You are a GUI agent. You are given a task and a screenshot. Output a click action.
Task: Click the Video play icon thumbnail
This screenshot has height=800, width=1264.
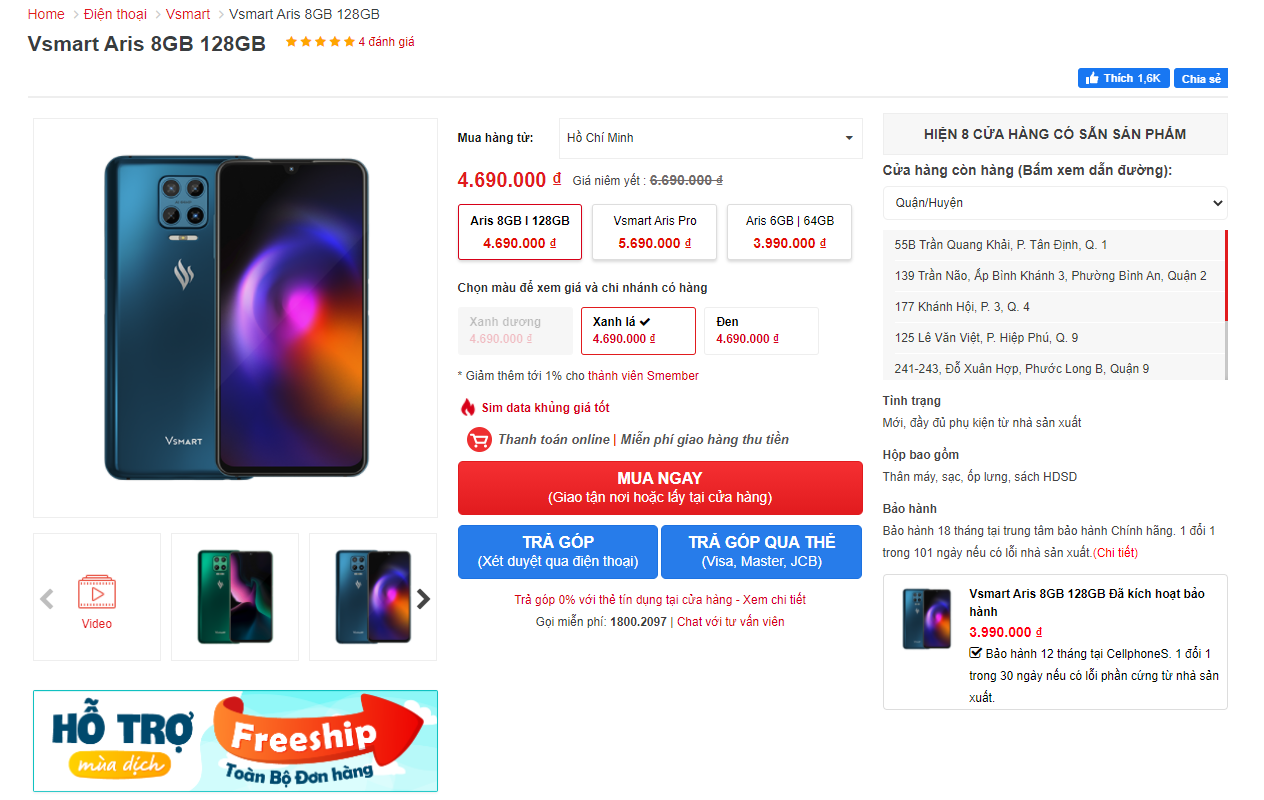pos(97,592)
